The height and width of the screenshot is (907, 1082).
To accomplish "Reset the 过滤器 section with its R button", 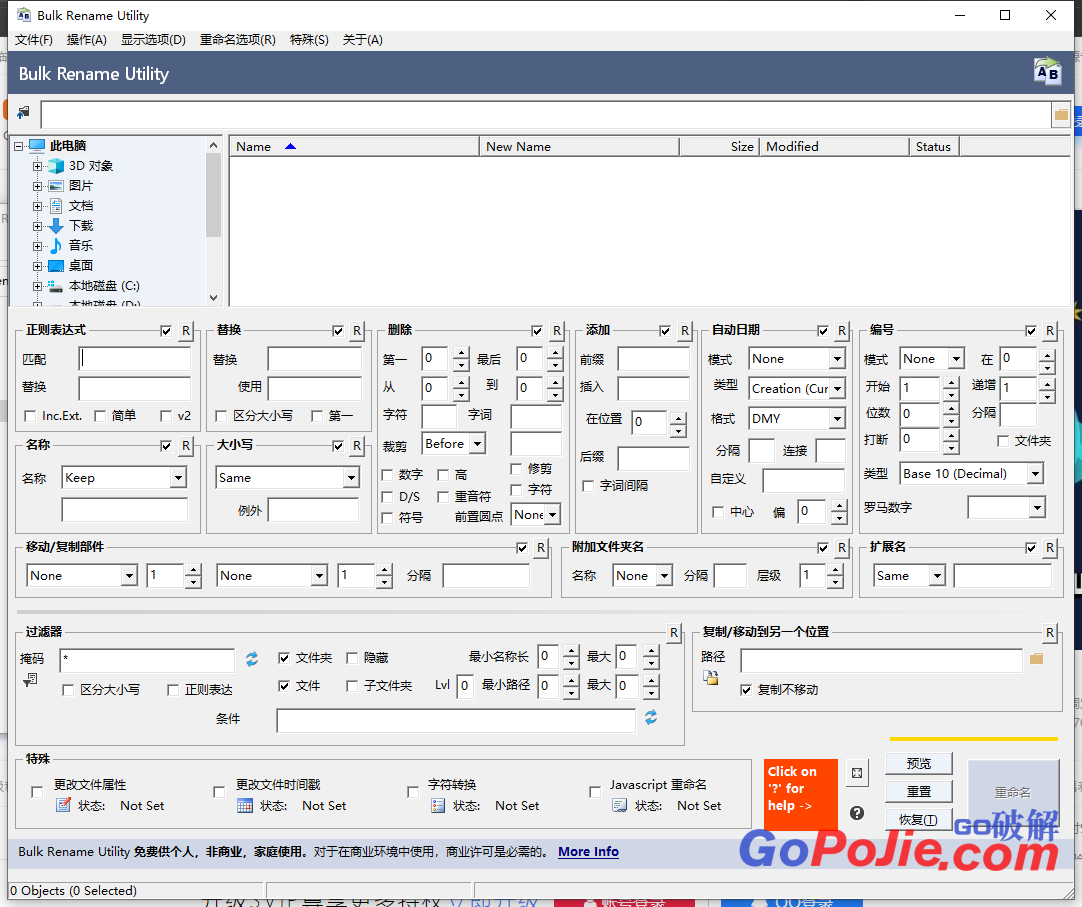I will point(673,632).
